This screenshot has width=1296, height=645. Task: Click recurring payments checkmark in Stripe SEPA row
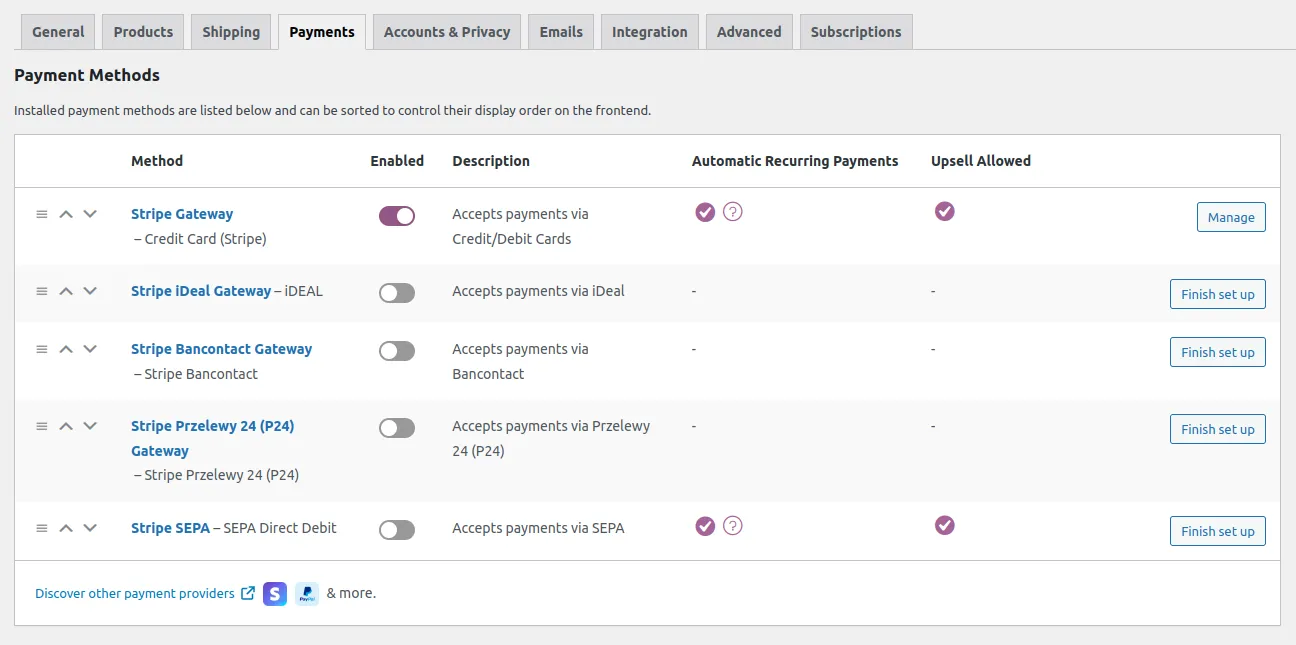pos(705,526)
